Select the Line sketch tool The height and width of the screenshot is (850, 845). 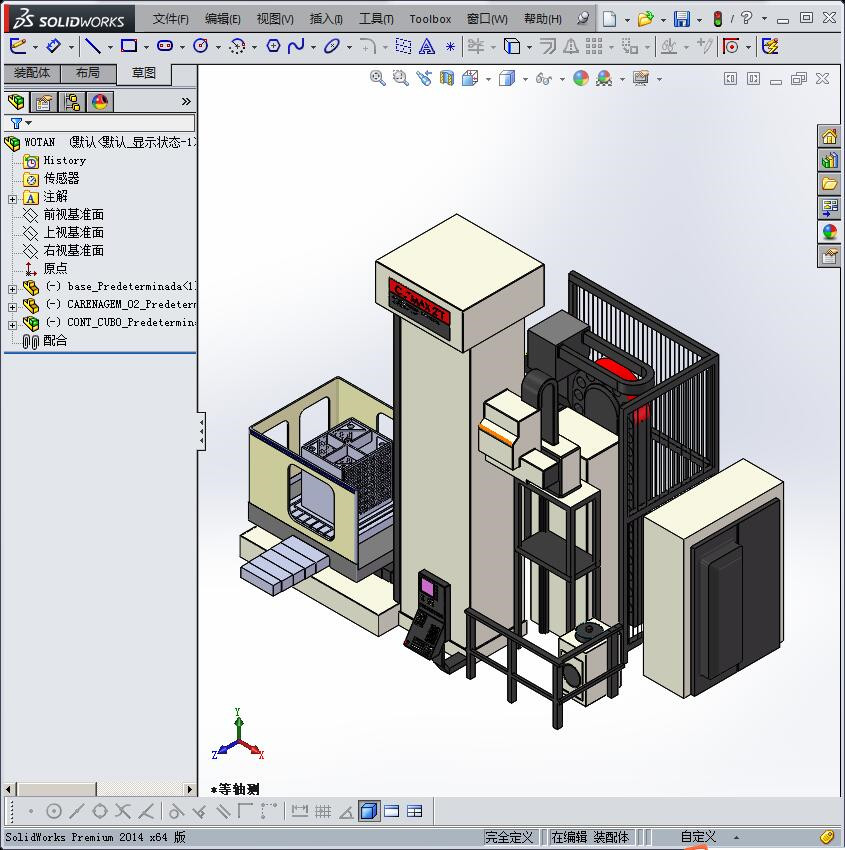(x=93, y=47)
